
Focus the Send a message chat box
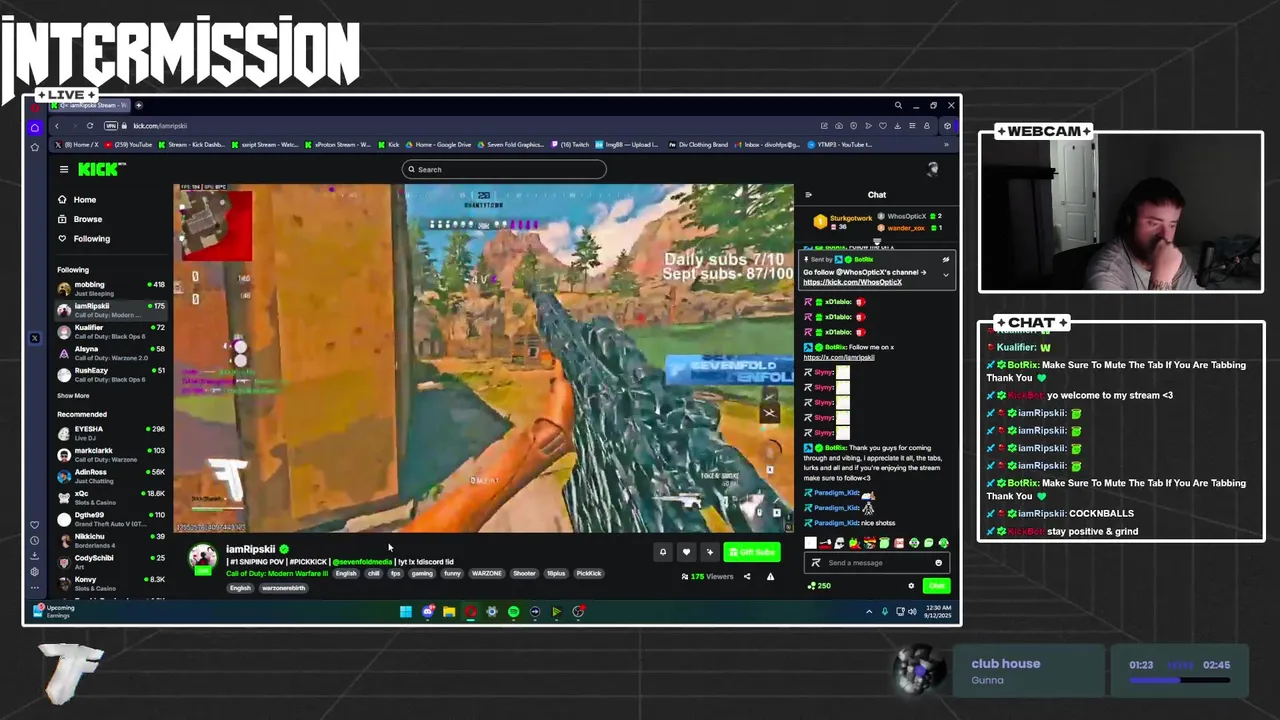pyautogui.click(x=875, y=563)
